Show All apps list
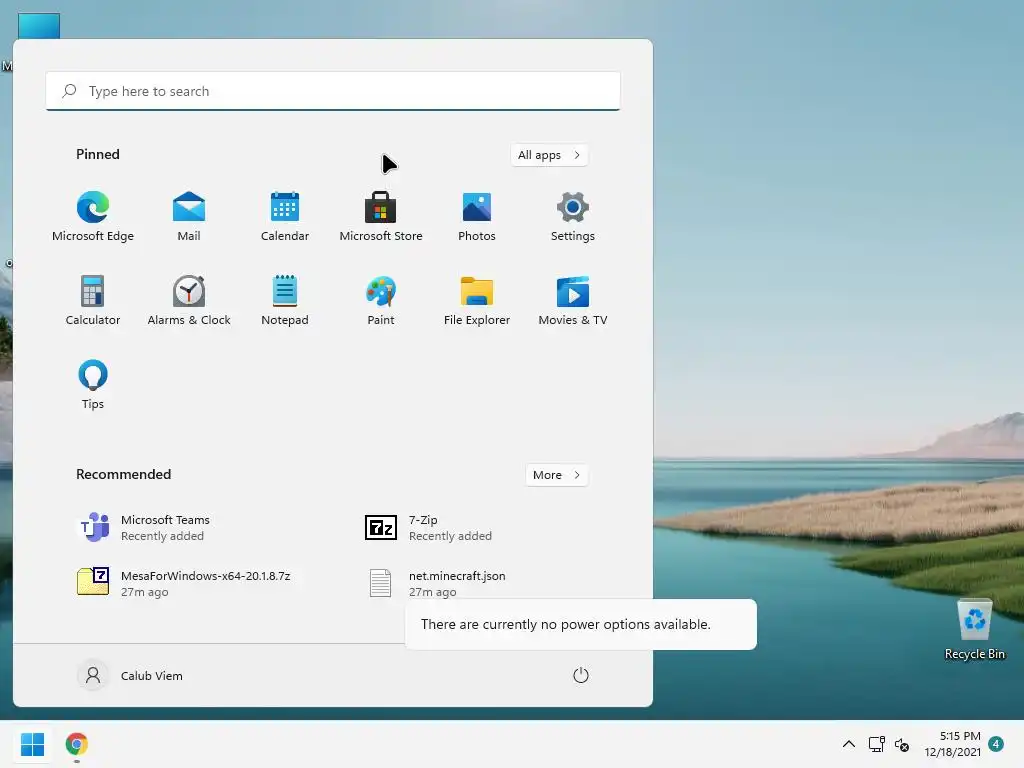The height and width of the screenshot is (768, 1024). [x=549, y=155]
